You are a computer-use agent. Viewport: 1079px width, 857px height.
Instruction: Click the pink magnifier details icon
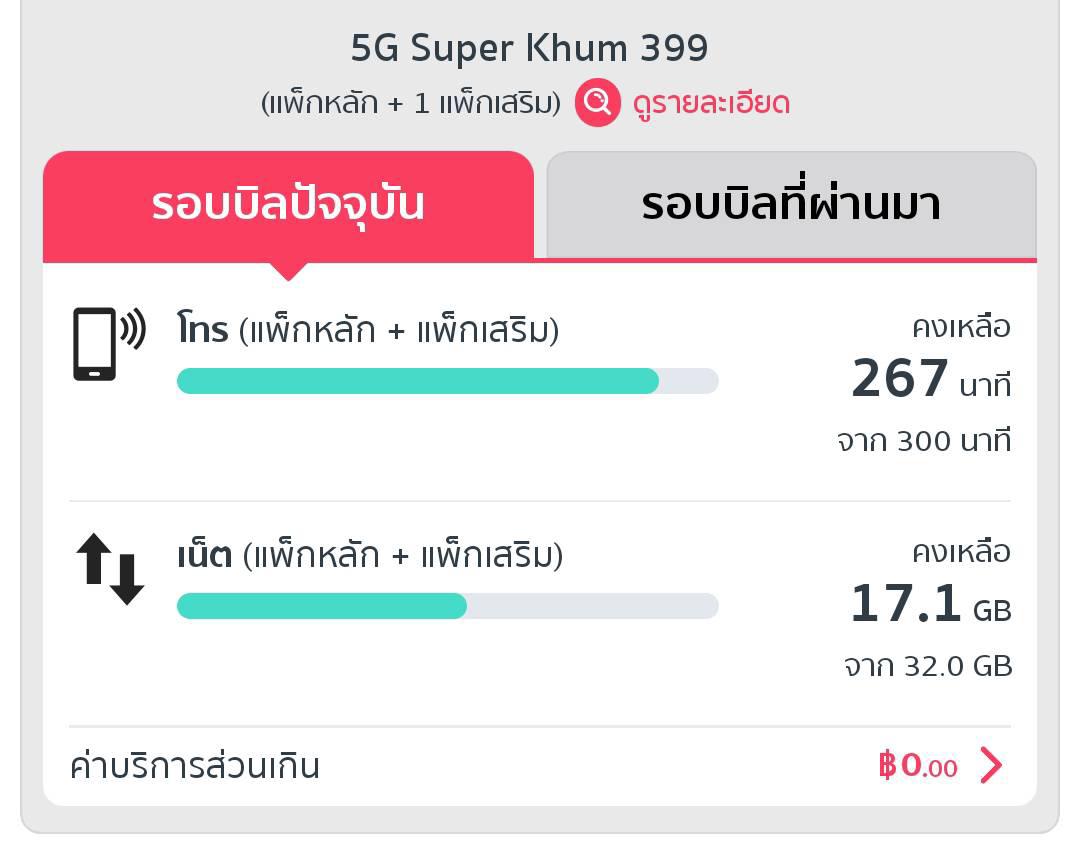[597, 103]
